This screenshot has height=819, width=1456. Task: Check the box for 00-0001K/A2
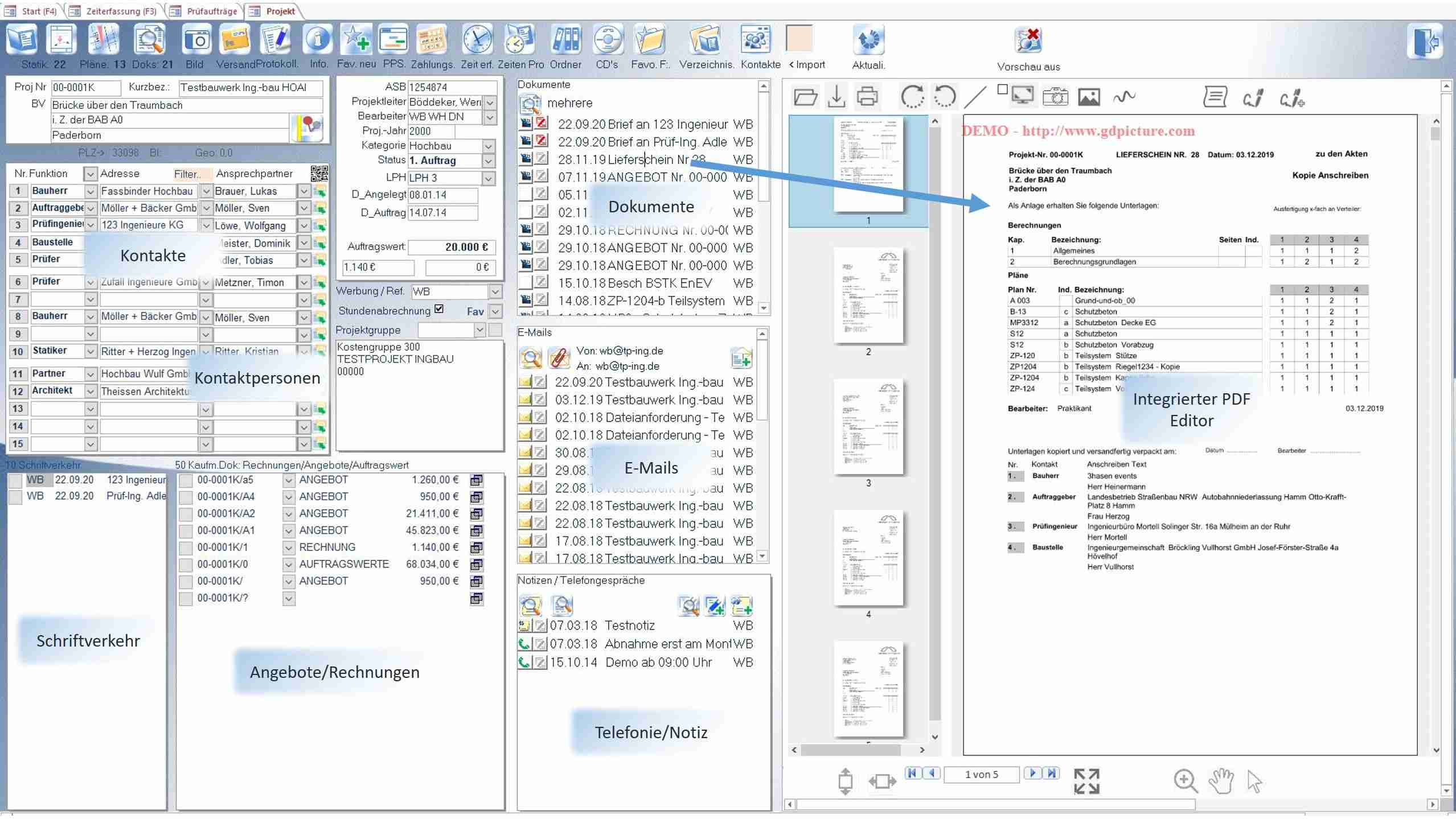(x=186, y=514)
